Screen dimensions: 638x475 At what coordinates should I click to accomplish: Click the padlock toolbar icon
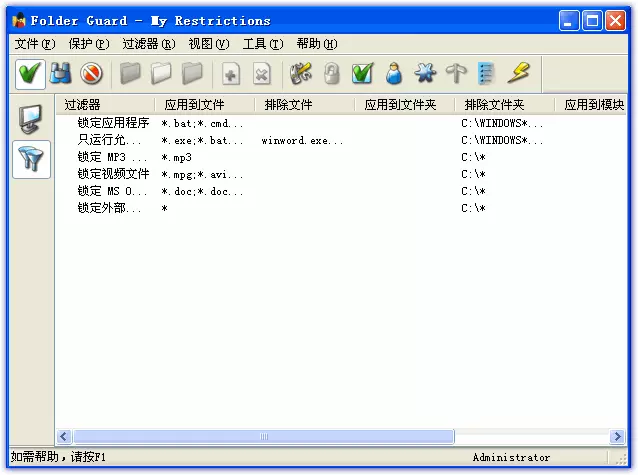coord(332,74)
